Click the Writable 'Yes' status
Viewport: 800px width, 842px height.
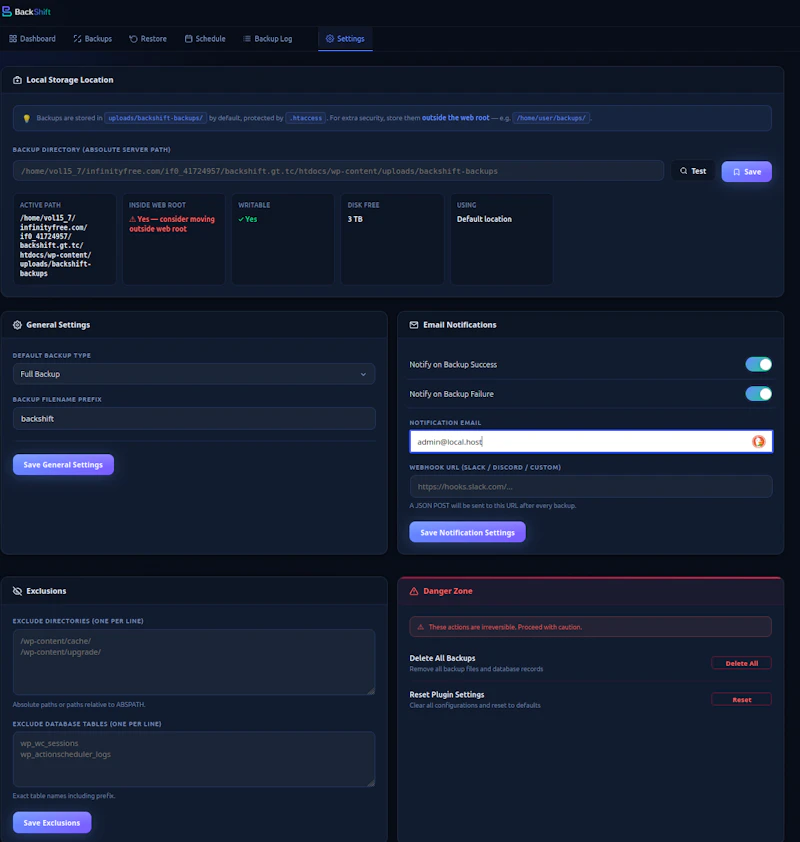tap(248, 219)
